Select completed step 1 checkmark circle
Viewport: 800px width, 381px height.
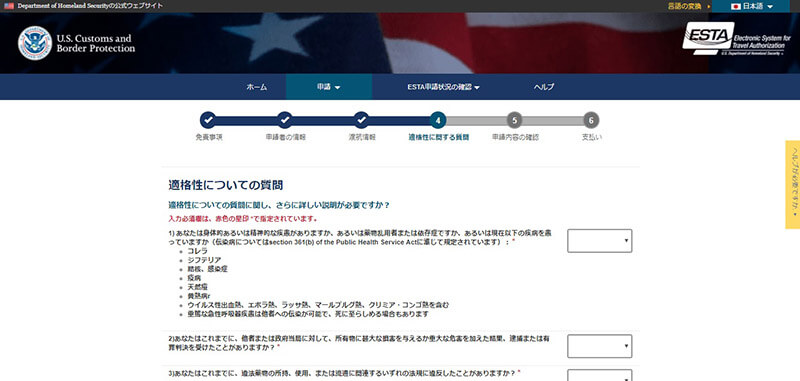[x=208, y=120]
